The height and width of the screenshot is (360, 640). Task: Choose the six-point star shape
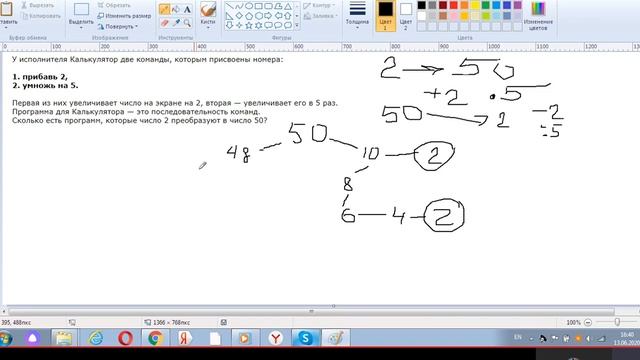259,25
